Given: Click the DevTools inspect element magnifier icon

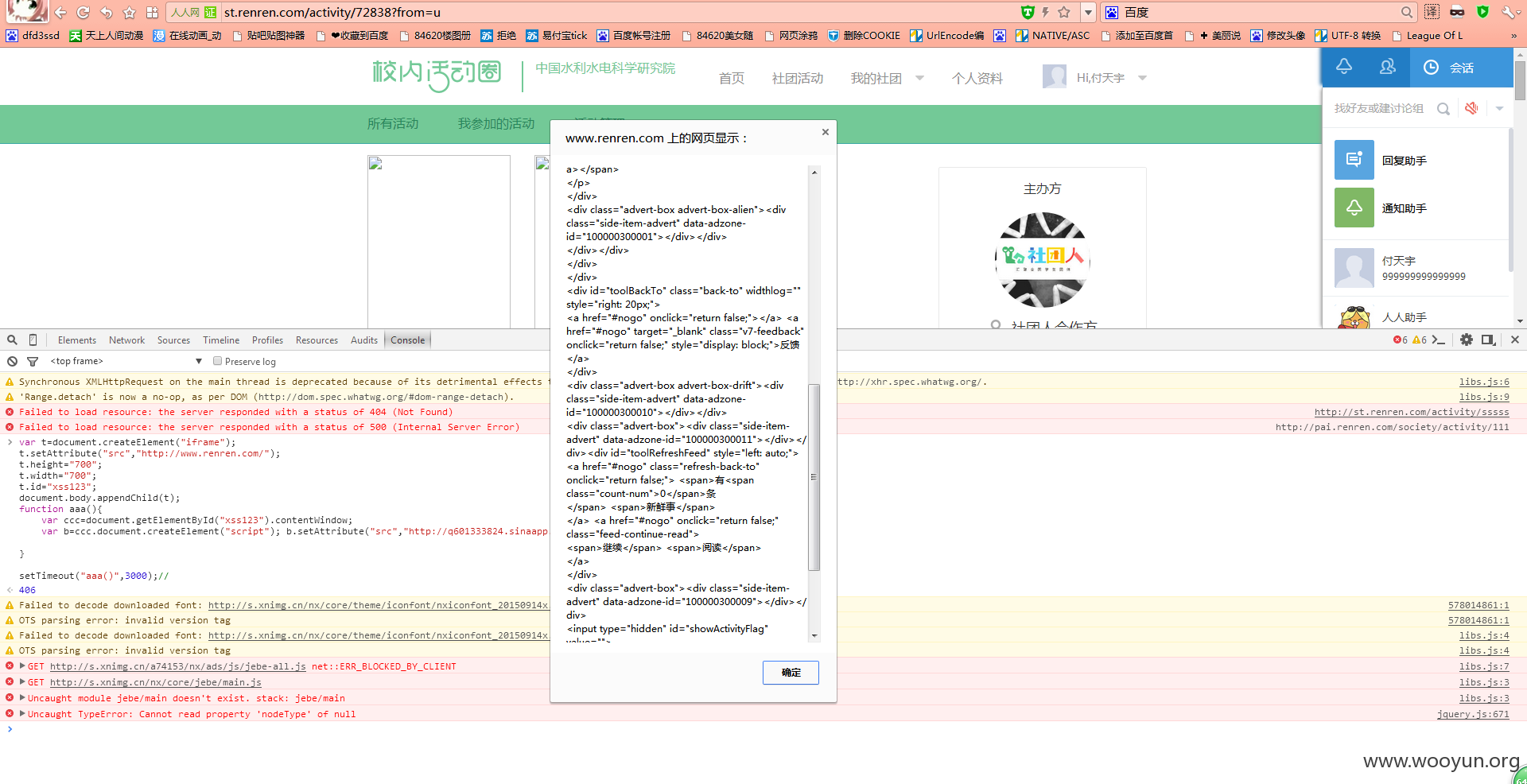Looking at the screenshot, I should click(12, 340).
